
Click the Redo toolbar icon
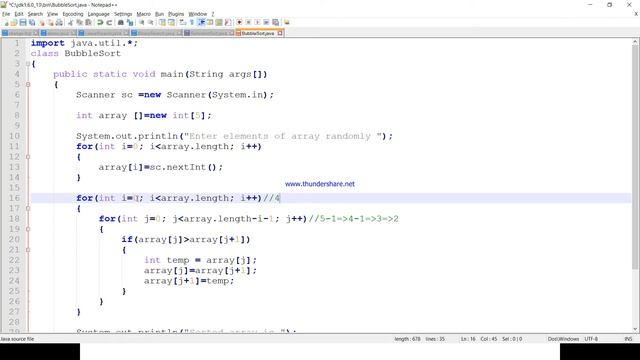coord(109,22)
